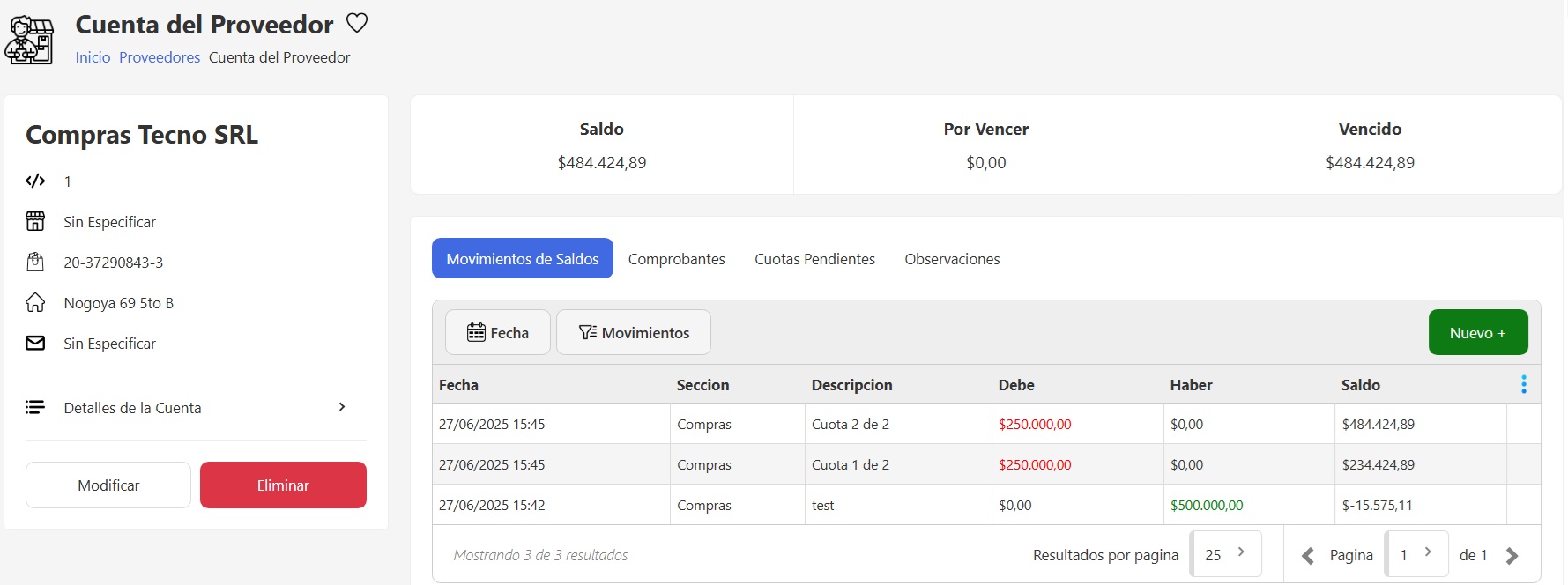Switch to the Comprobantes tab
The width and height of the screenshot is (1568, 585).
coord(676,259)
